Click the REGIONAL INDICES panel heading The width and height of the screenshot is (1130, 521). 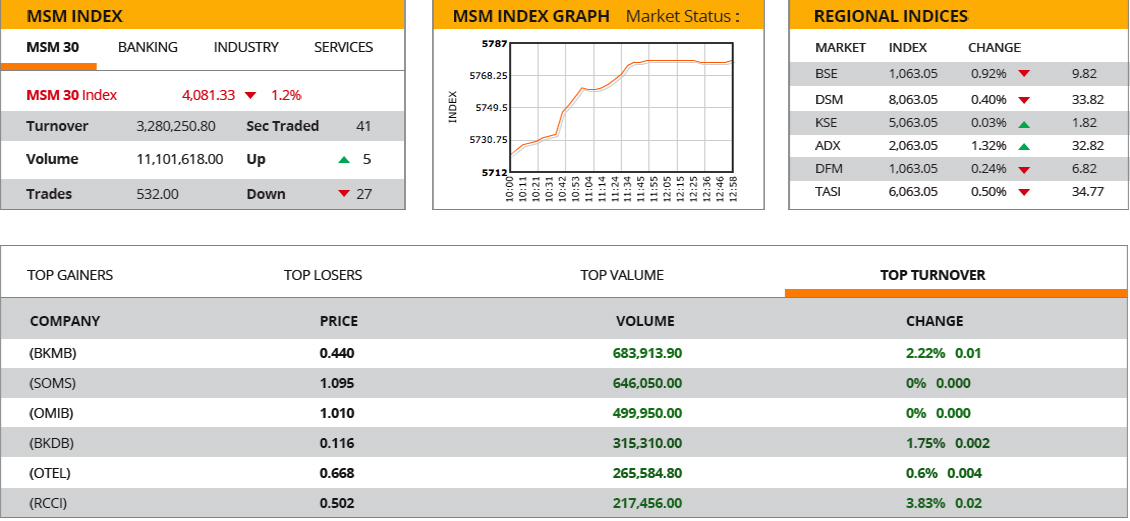click(891, 17)
